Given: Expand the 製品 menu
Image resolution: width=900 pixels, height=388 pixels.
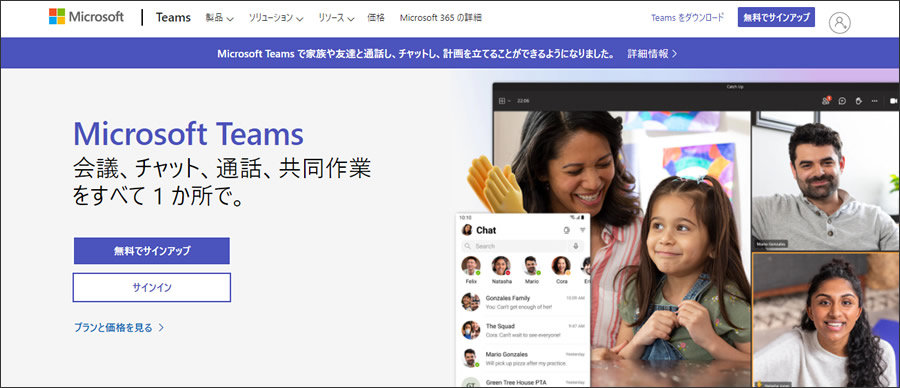Looking at the screenshot, I should coord(219,18).
